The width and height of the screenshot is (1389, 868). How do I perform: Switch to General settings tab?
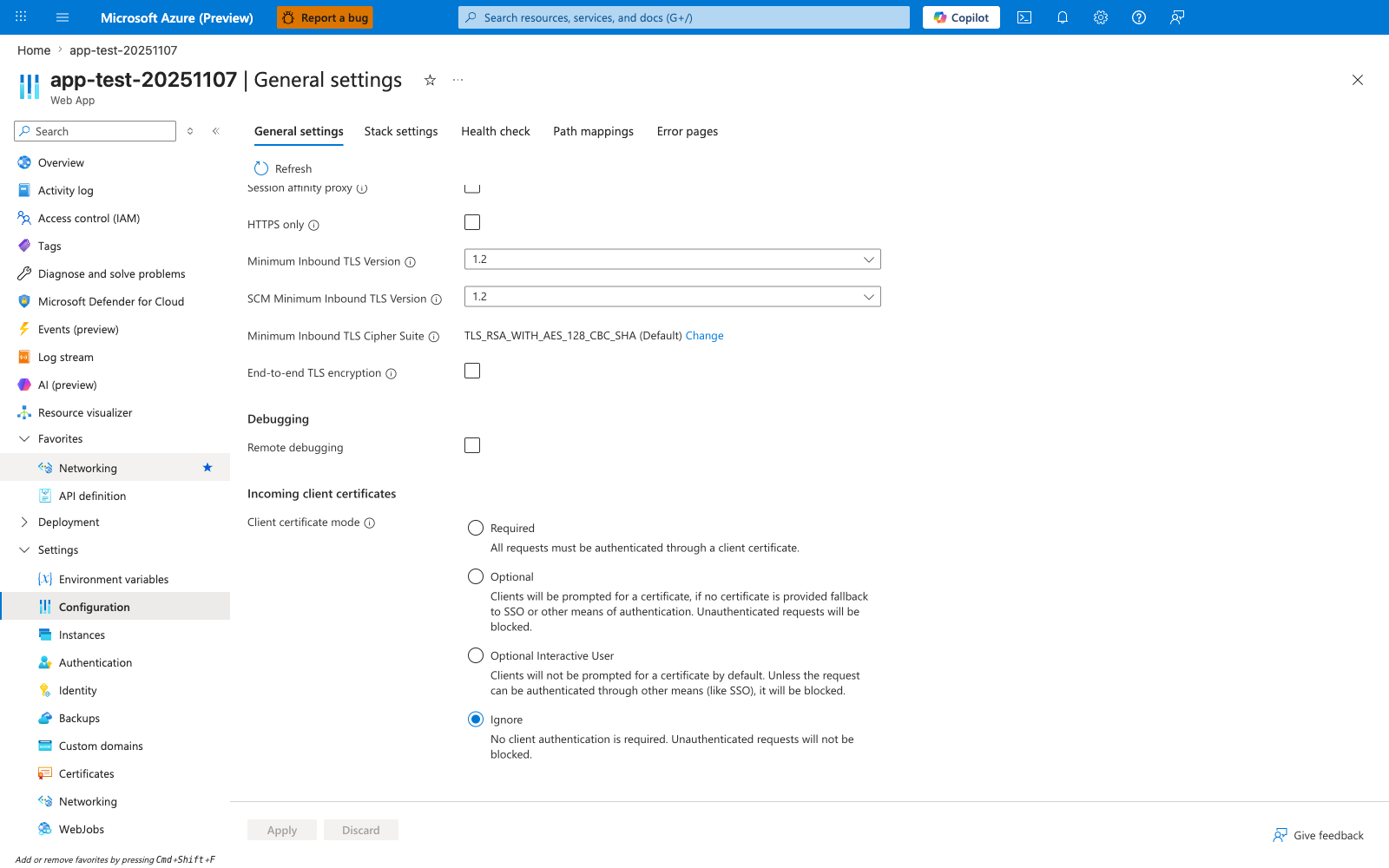pyautogui.click(x=299, y=131)
